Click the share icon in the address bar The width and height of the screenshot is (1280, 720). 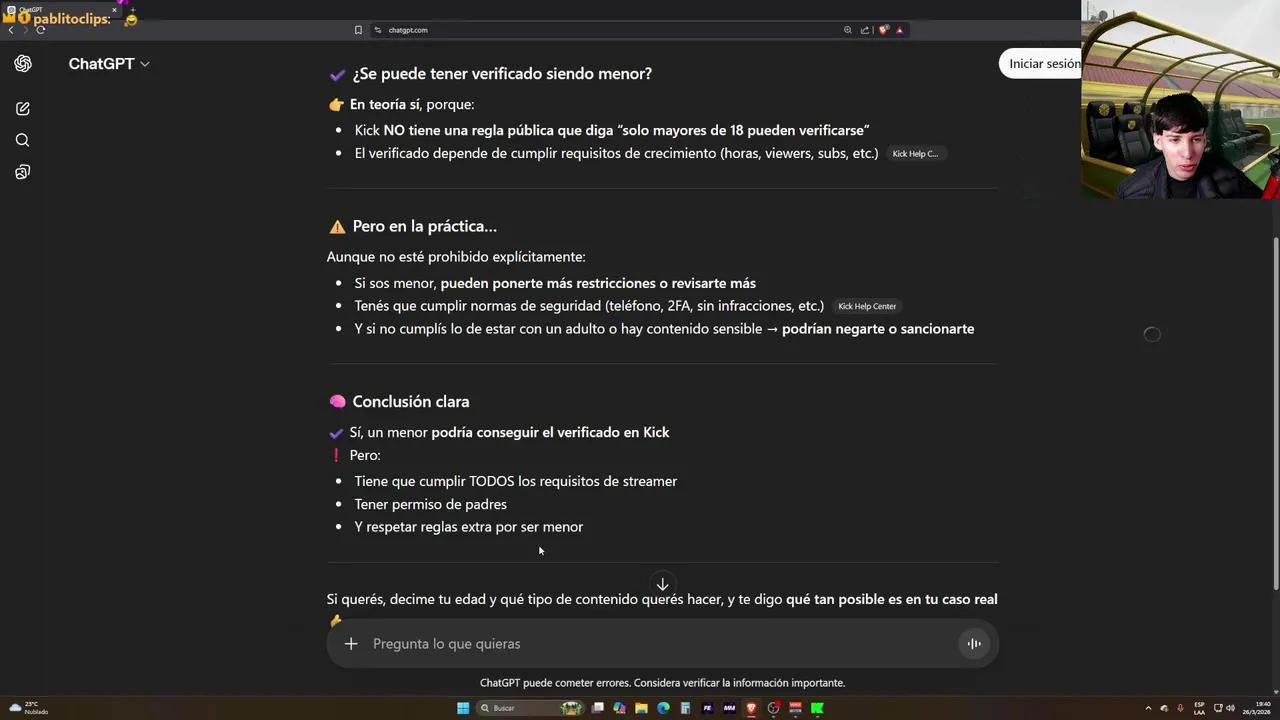pos(865,30)
